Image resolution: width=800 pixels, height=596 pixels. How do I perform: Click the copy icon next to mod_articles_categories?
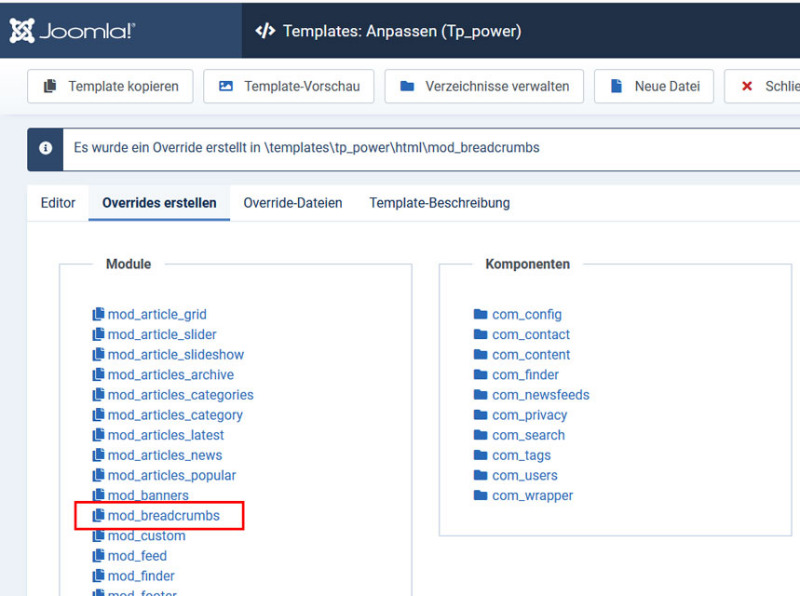(98, 395)
